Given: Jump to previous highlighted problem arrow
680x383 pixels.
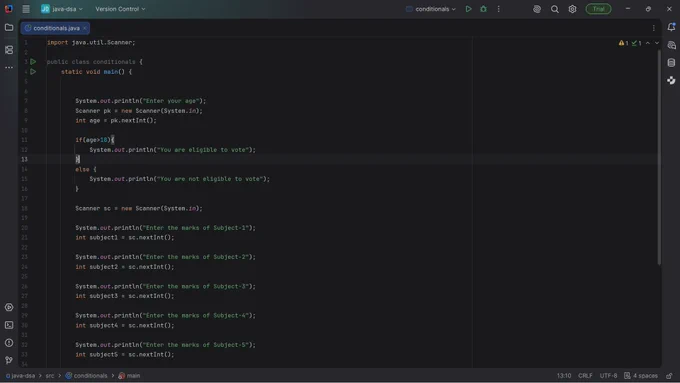Looking at the screenshot, I should click(x=647, y=43).
